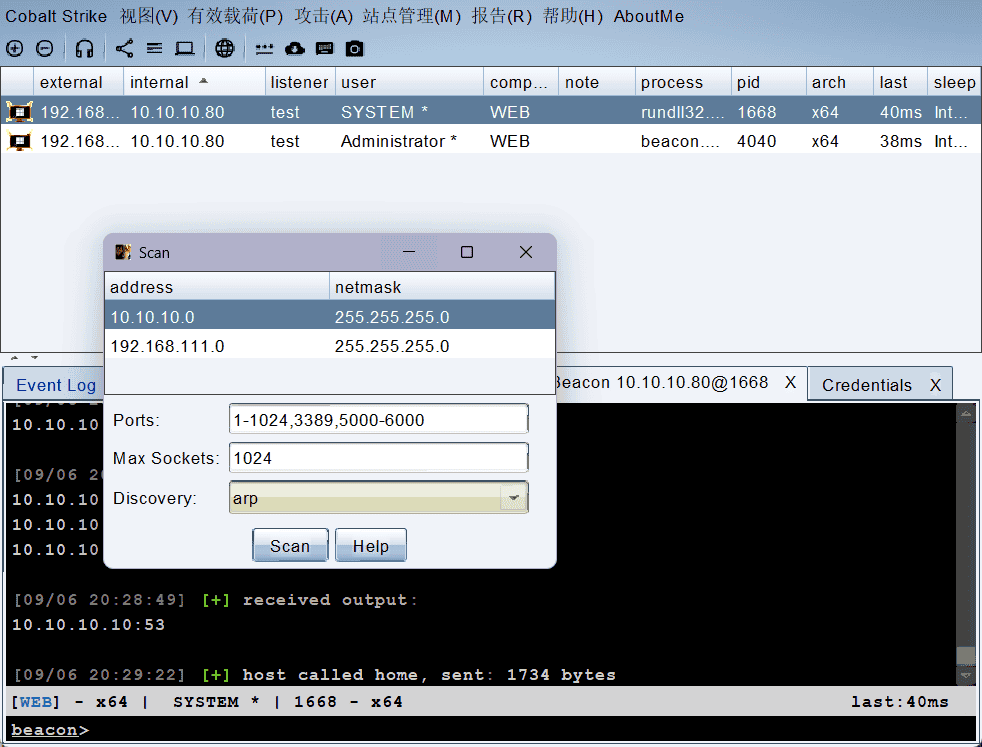Click the globe icon in toolbar

coord(225,48)
